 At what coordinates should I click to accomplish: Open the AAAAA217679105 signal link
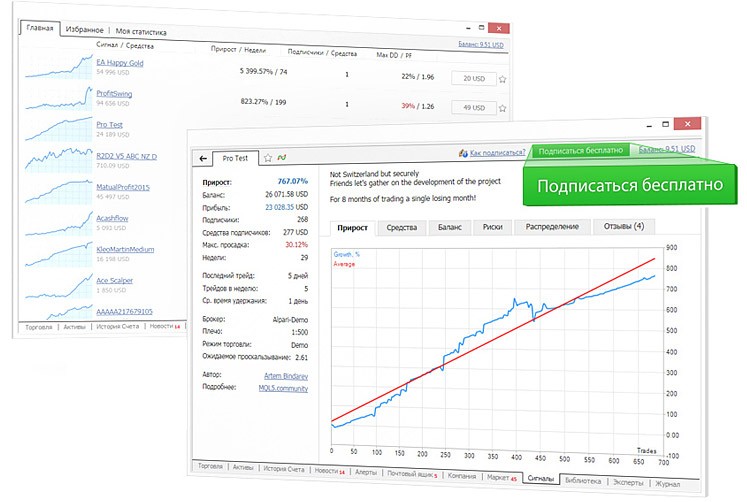(124, 311)
